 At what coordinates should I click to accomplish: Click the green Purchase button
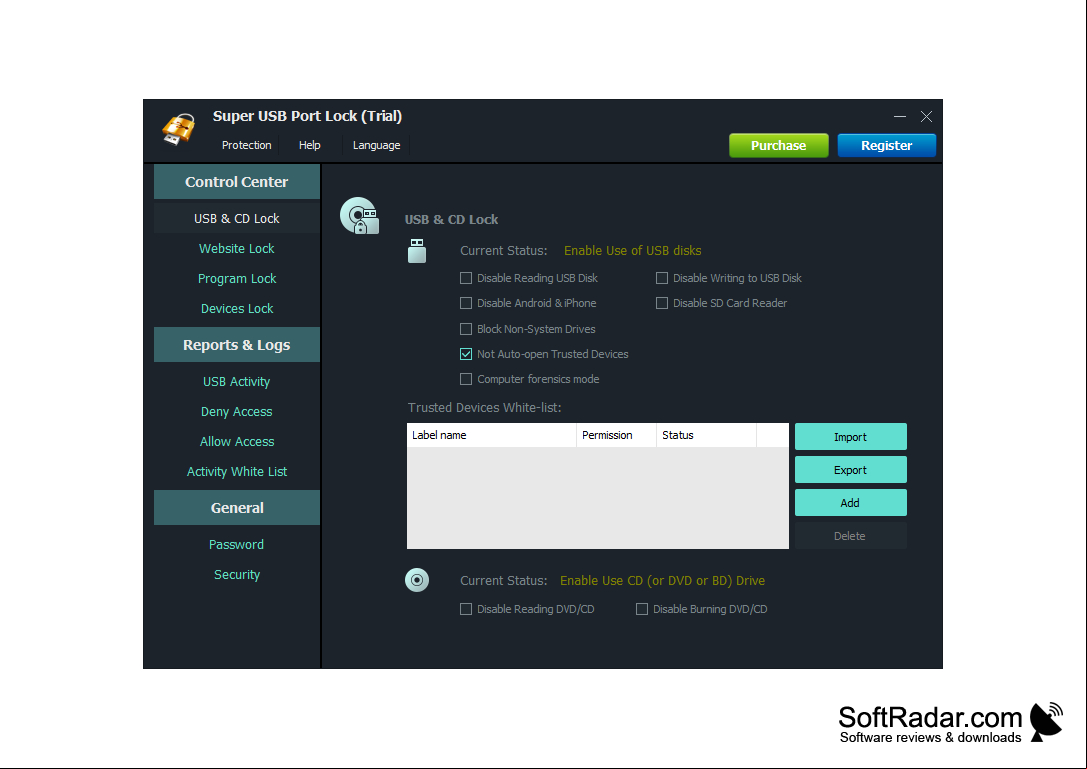coord(779,146)
